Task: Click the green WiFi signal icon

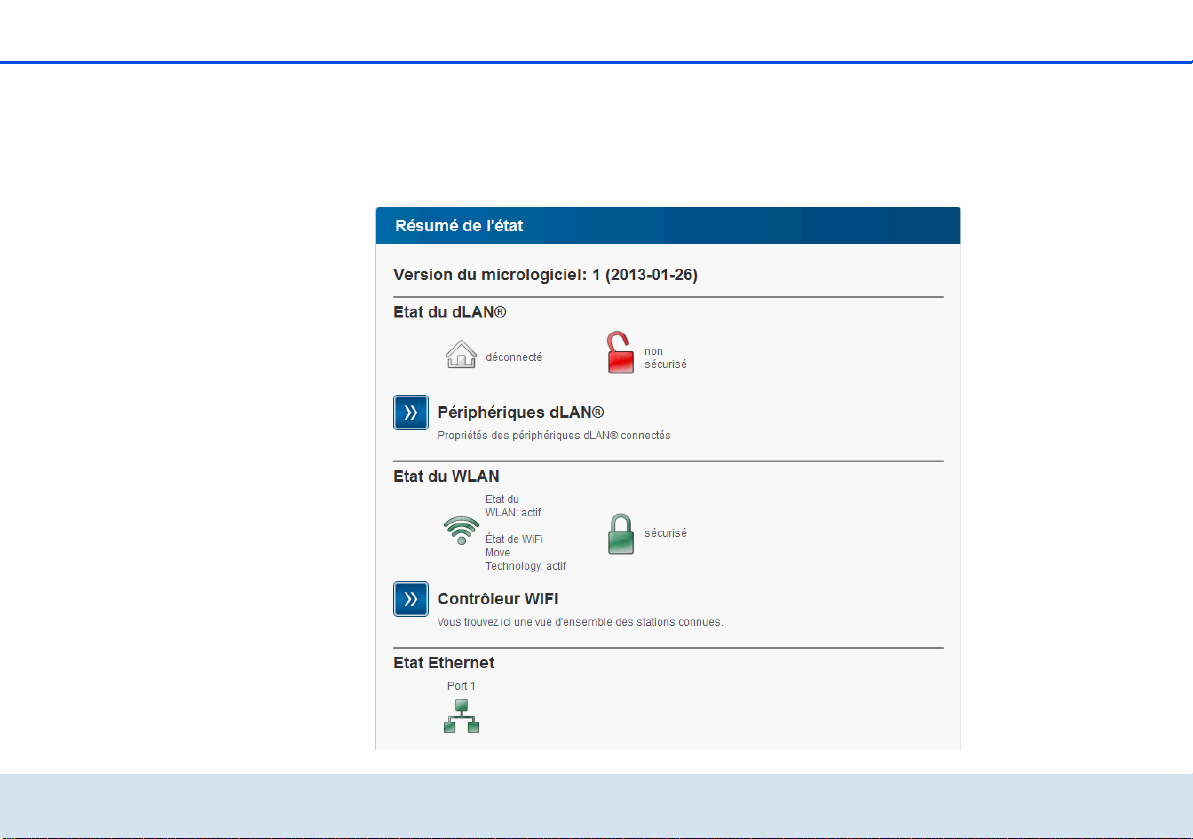Action: tap(461, 530)
